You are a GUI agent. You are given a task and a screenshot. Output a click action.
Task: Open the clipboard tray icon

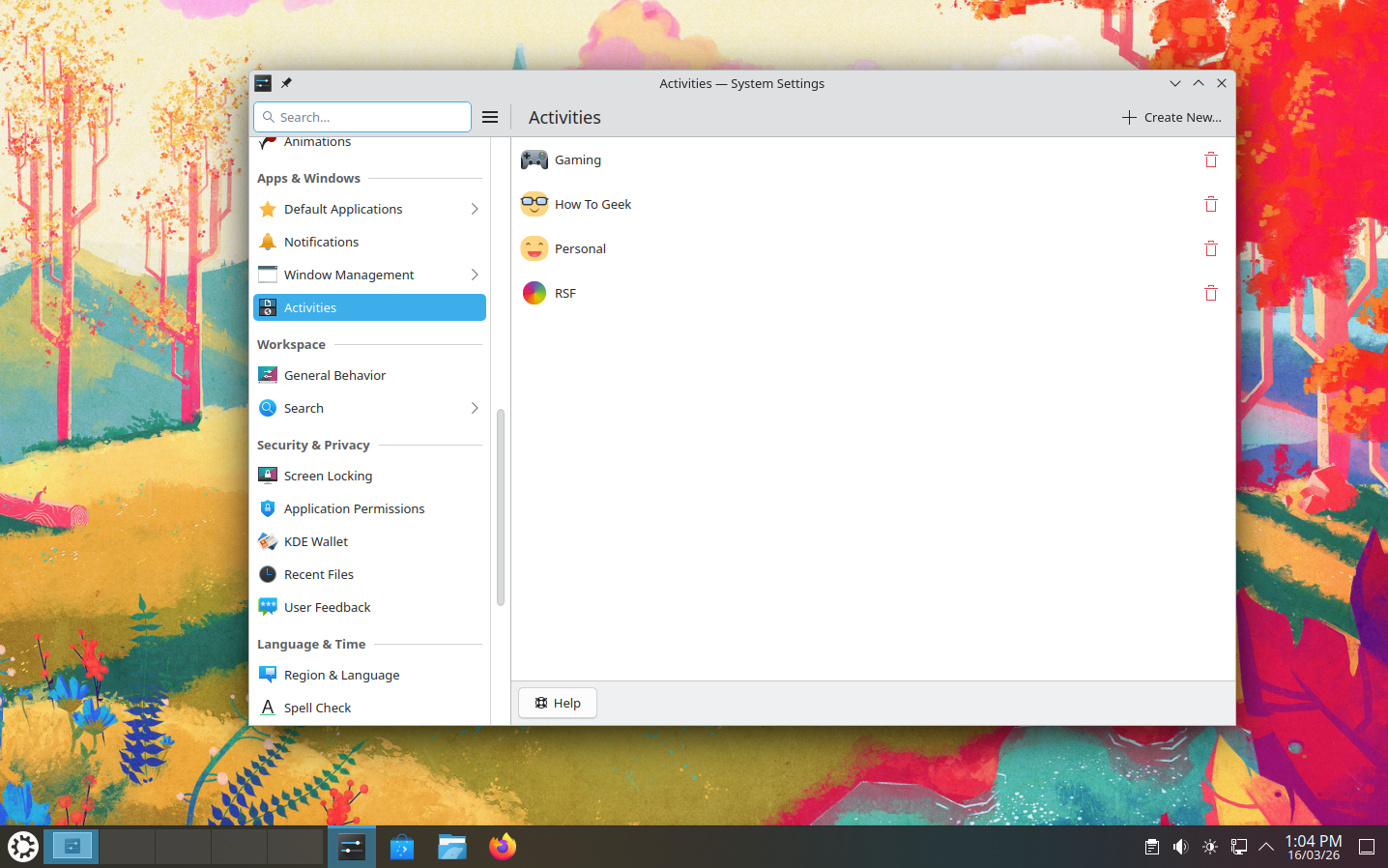point(1151,847)
